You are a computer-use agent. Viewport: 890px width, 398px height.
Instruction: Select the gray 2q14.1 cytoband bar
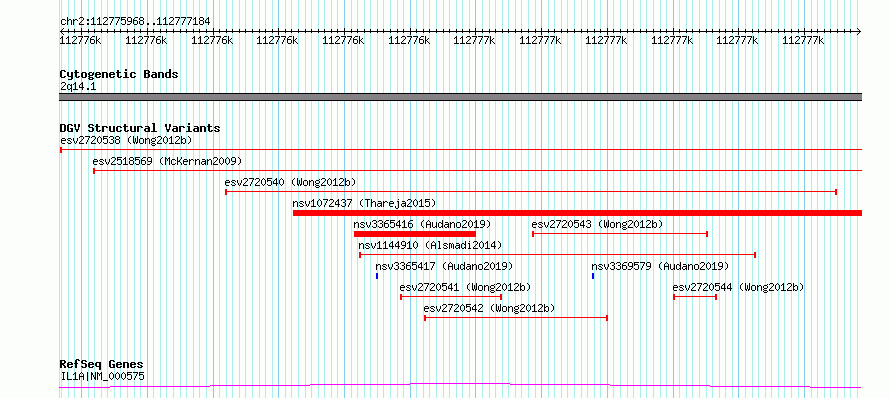coord(460,97)
